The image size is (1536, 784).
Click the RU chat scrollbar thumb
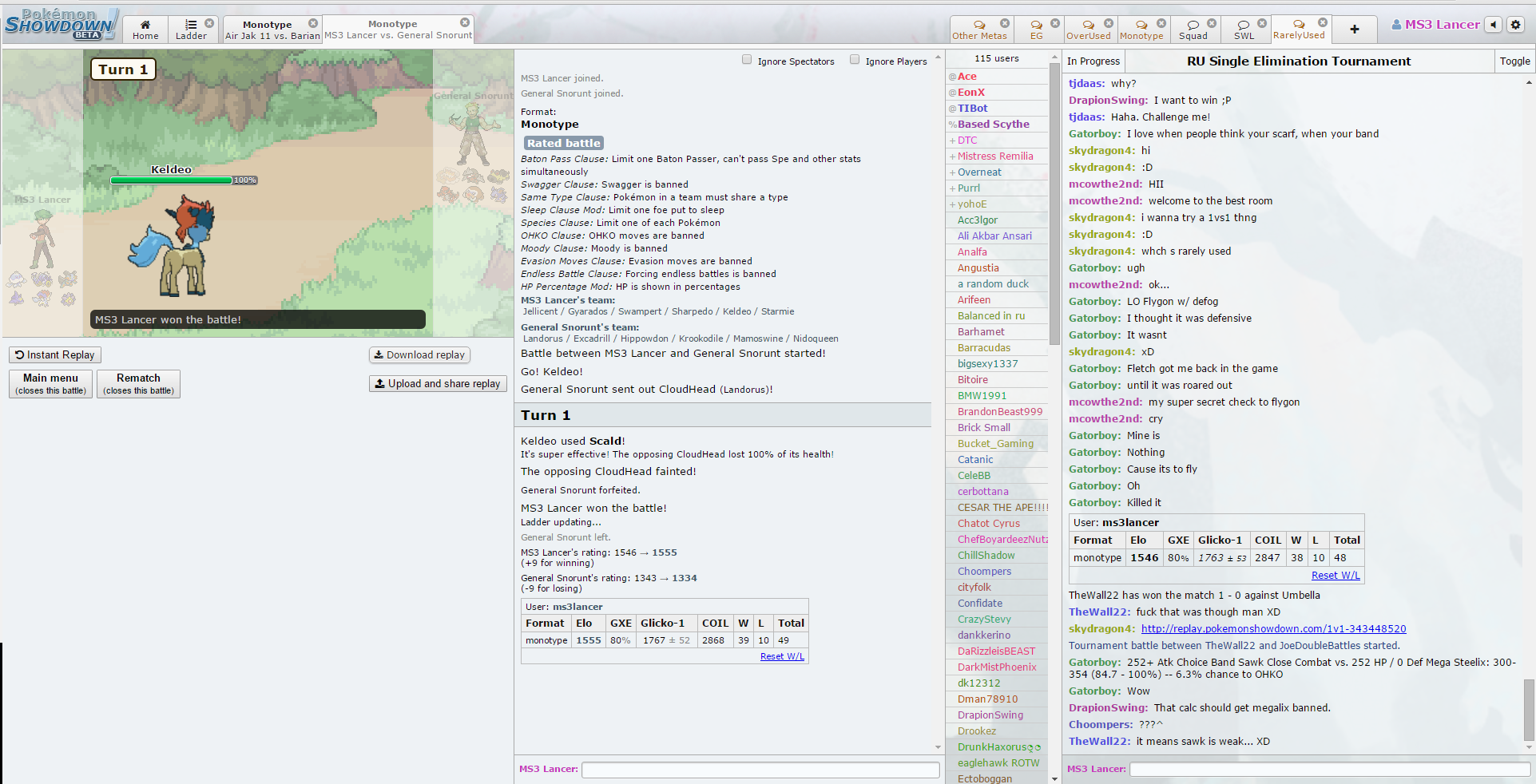coord(1529,710)
